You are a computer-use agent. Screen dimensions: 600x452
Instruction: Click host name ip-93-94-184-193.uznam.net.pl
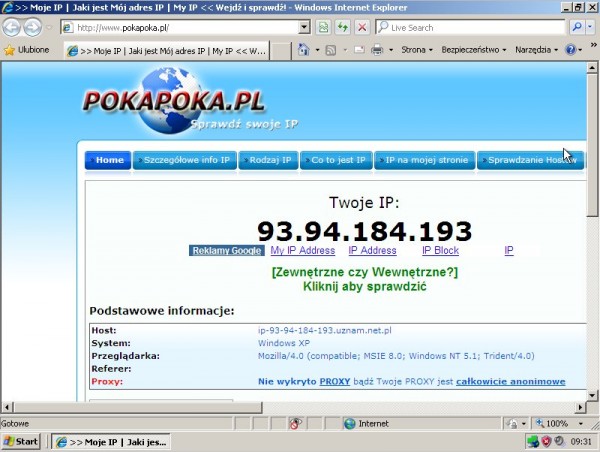click(324, 330)
